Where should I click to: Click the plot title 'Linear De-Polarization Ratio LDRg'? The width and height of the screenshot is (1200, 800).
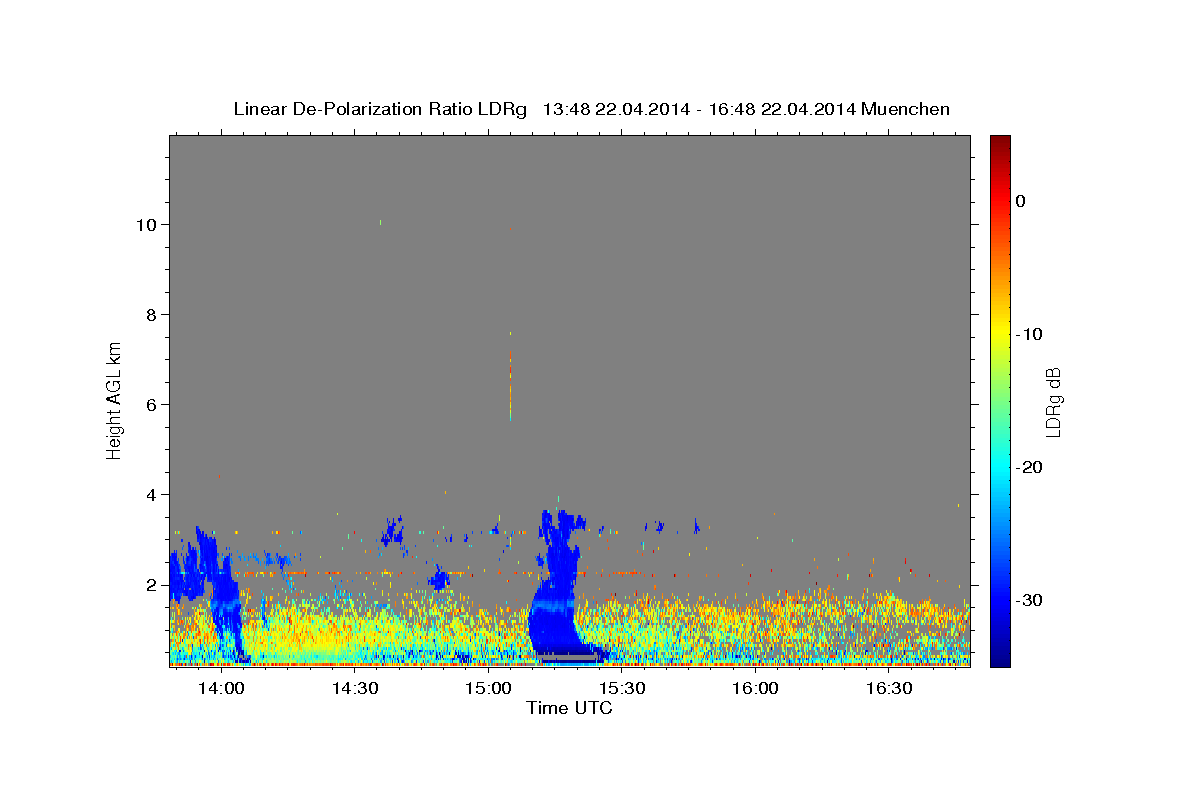[380, 109]
